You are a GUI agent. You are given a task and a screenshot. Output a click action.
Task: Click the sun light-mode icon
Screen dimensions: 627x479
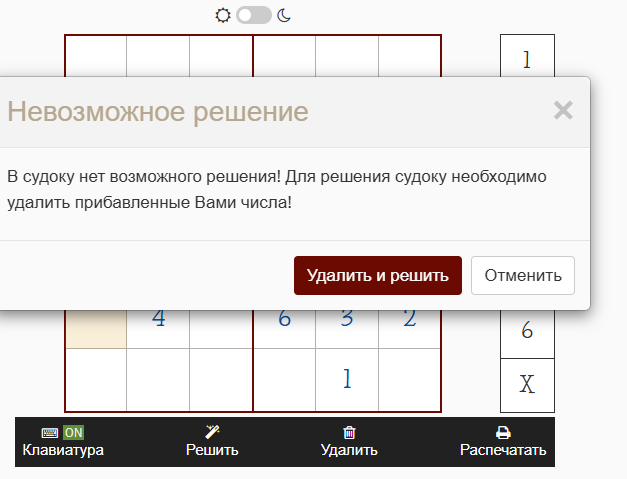tap(223, 16)
